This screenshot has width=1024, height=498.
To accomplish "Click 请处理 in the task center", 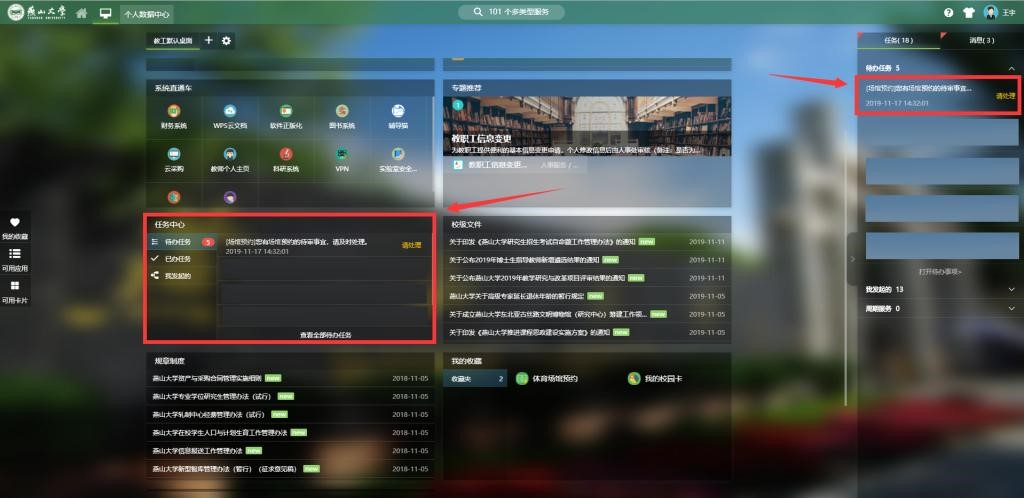I will pos(411,244).
